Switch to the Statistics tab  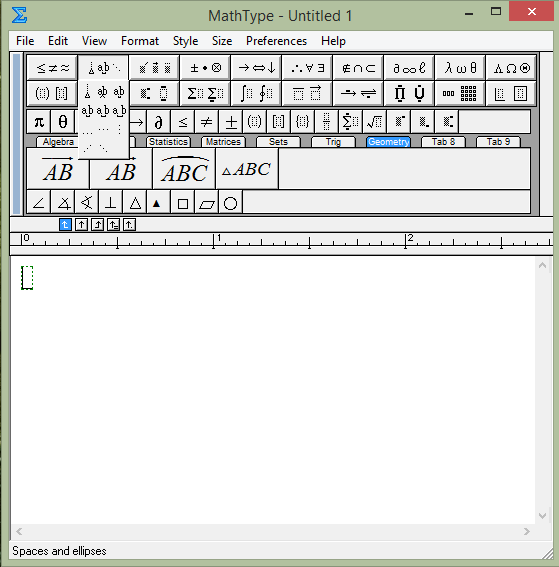[168, 142]
